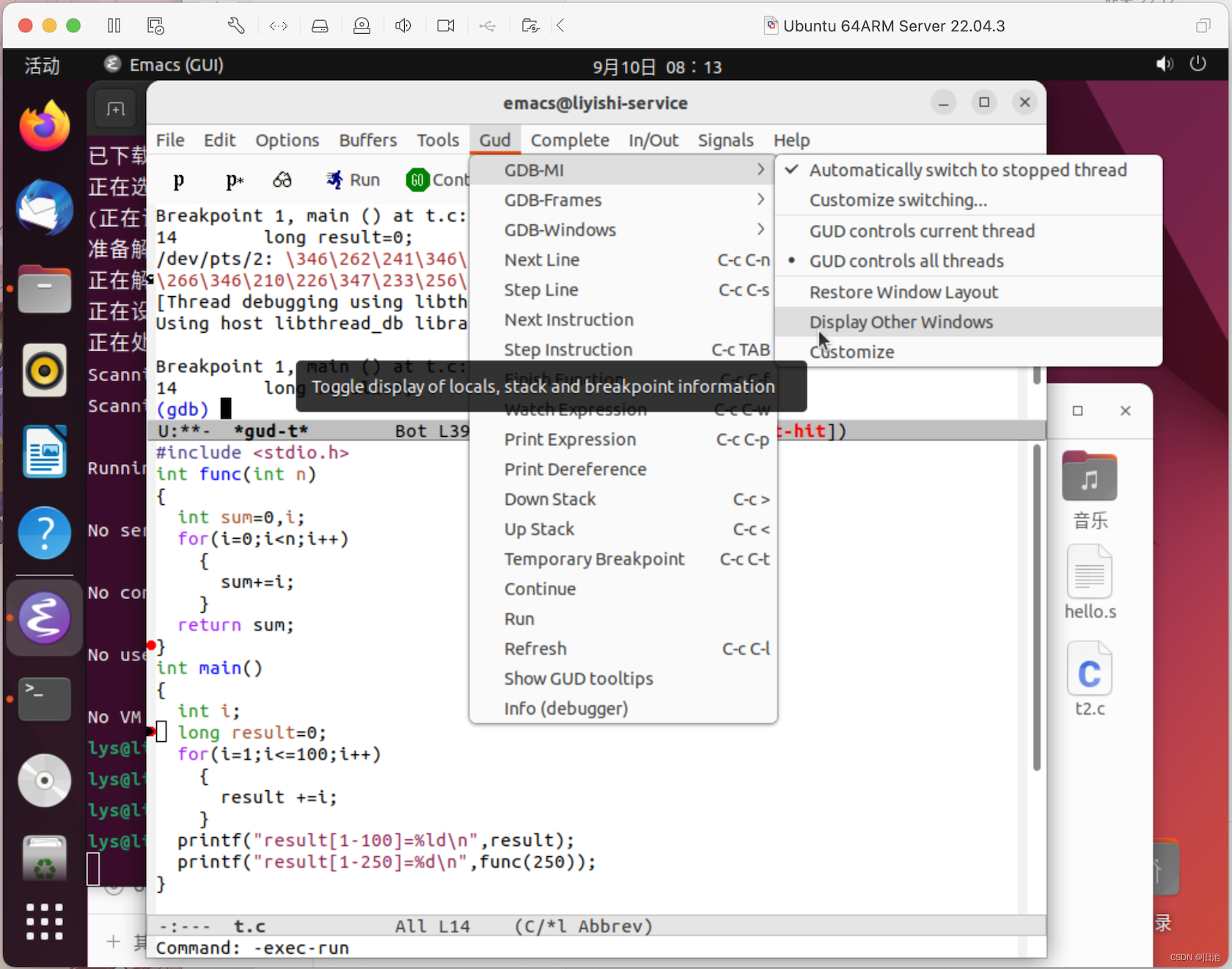The width and height of the screenshot is (1232, 969).
Task: Click the VM sound icon in the title bar
Action: [x=403, y=26]
